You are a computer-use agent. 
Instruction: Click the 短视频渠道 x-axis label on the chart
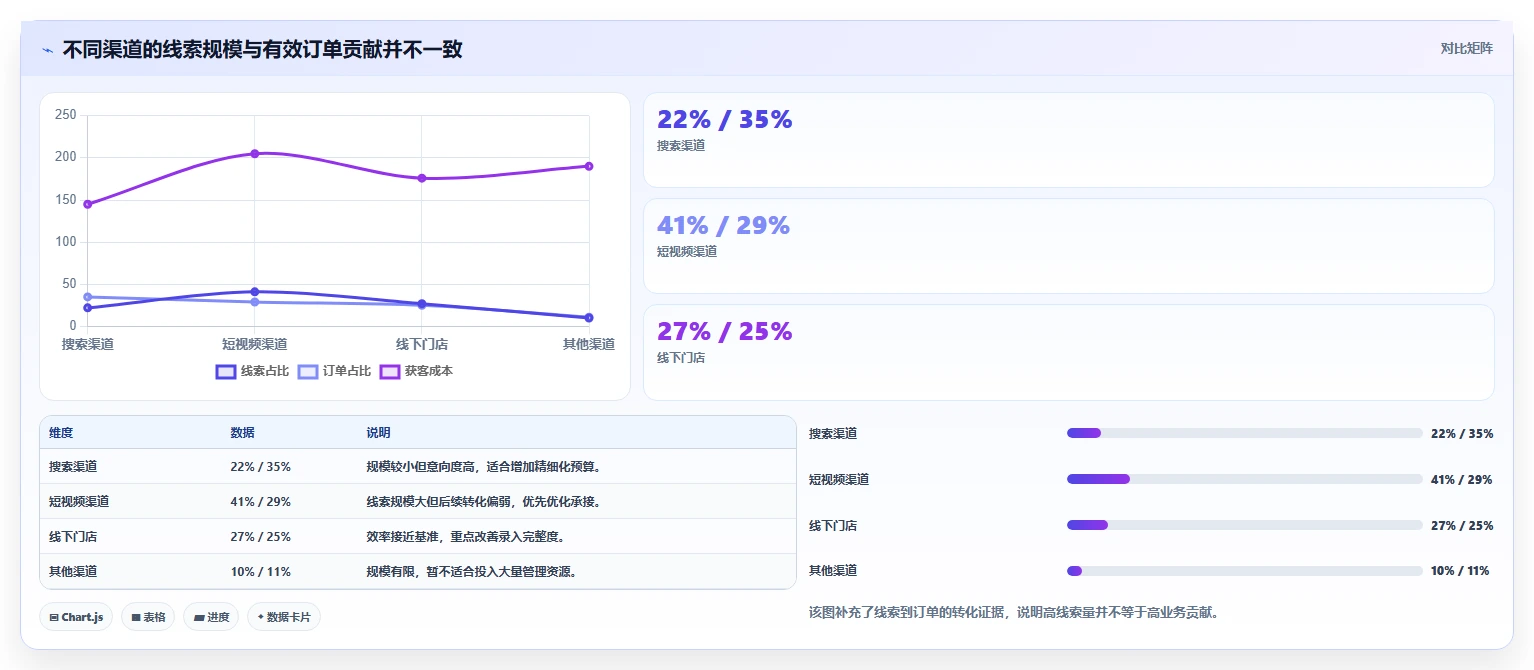point(255,344)
